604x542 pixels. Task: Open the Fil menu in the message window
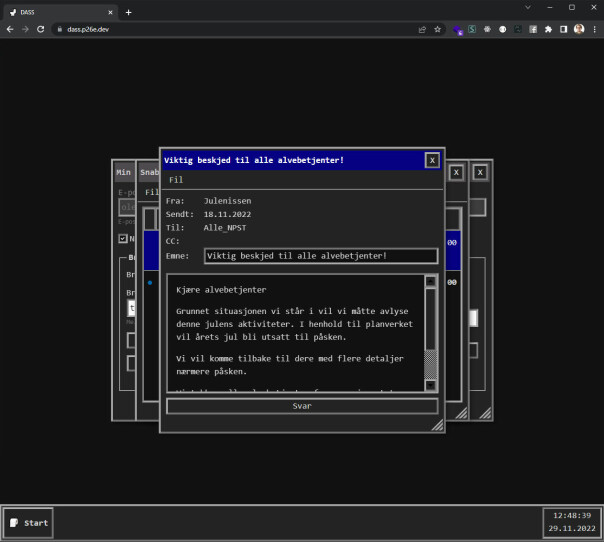coord(176,180)
